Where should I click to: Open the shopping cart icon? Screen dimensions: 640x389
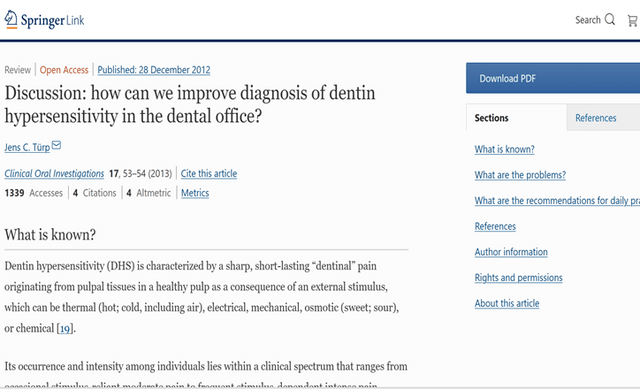633,20
